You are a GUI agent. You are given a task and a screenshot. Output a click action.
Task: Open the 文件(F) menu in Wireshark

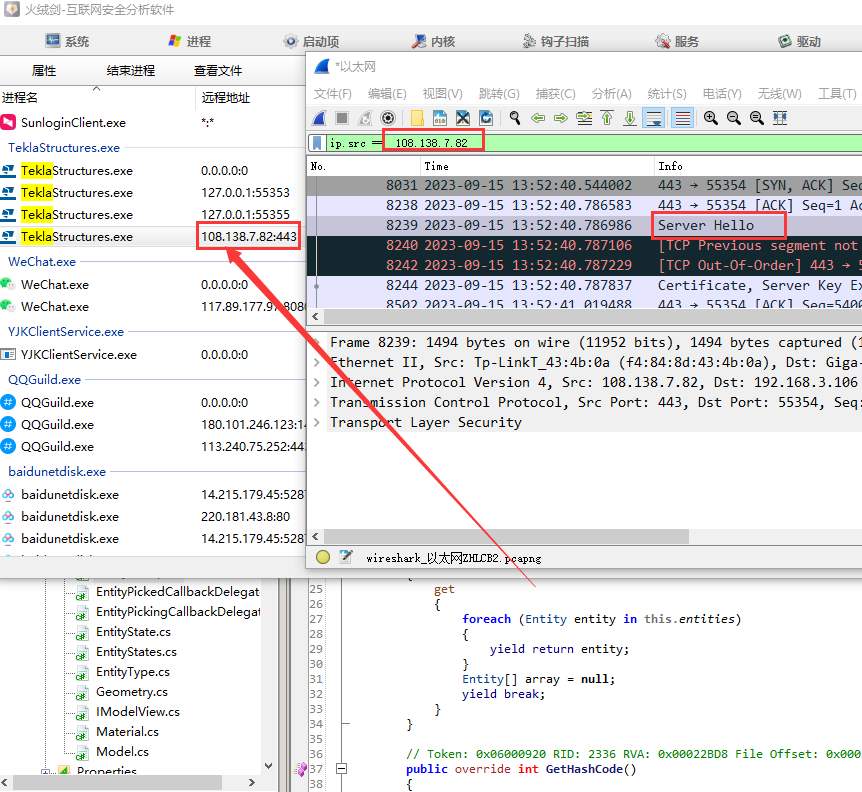[x=333, y=94]
